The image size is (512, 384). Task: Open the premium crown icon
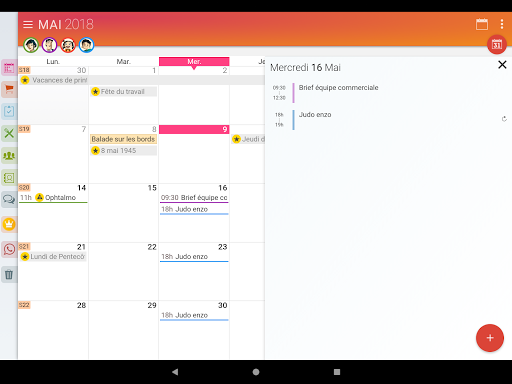pos(9,224)
